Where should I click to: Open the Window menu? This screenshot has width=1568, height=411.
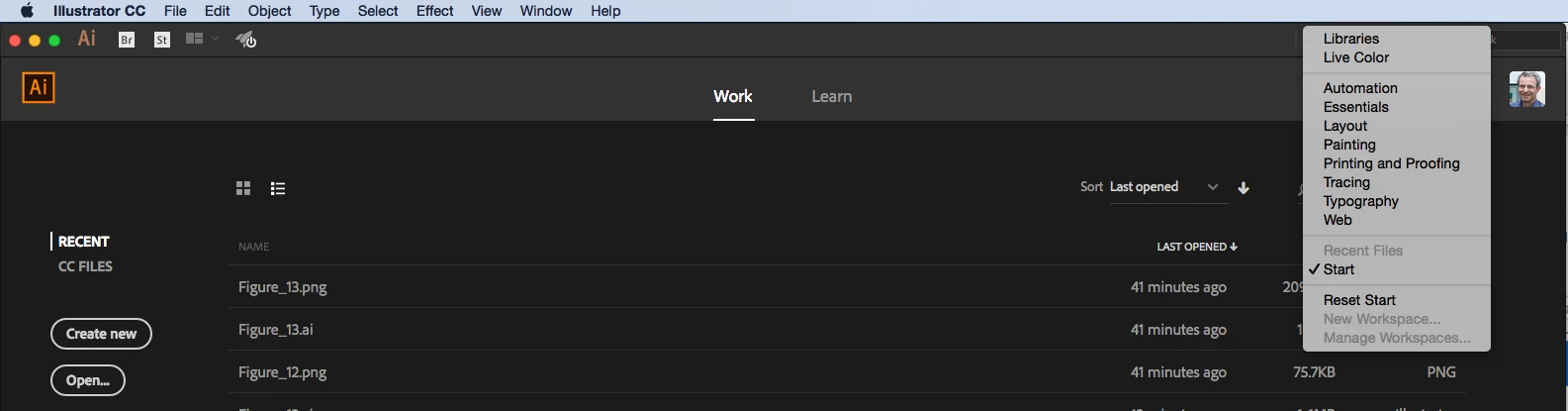click(x=546, y=11)
